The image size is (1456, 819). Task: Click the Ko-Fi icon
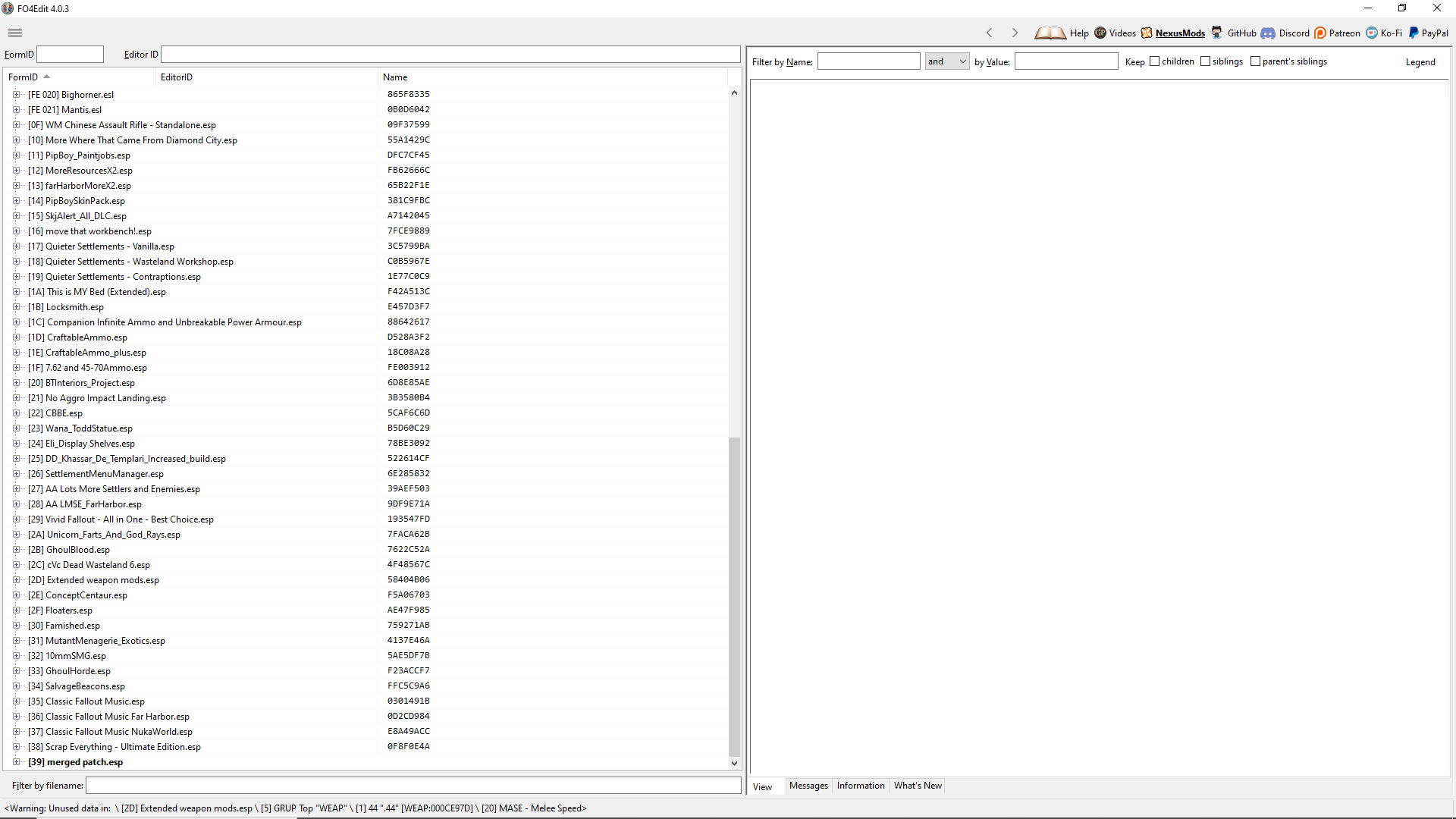(1371, 33)
